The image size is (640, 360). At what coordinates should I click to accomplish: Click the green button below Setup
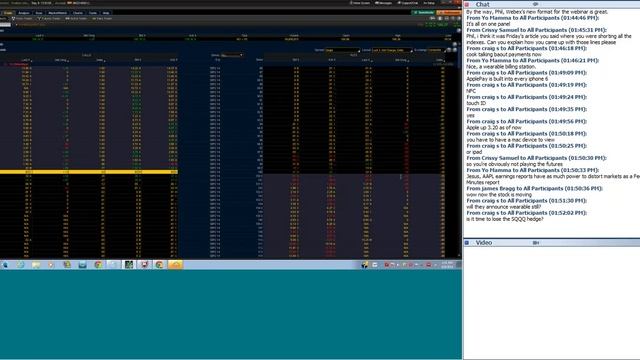coord(423,13)
